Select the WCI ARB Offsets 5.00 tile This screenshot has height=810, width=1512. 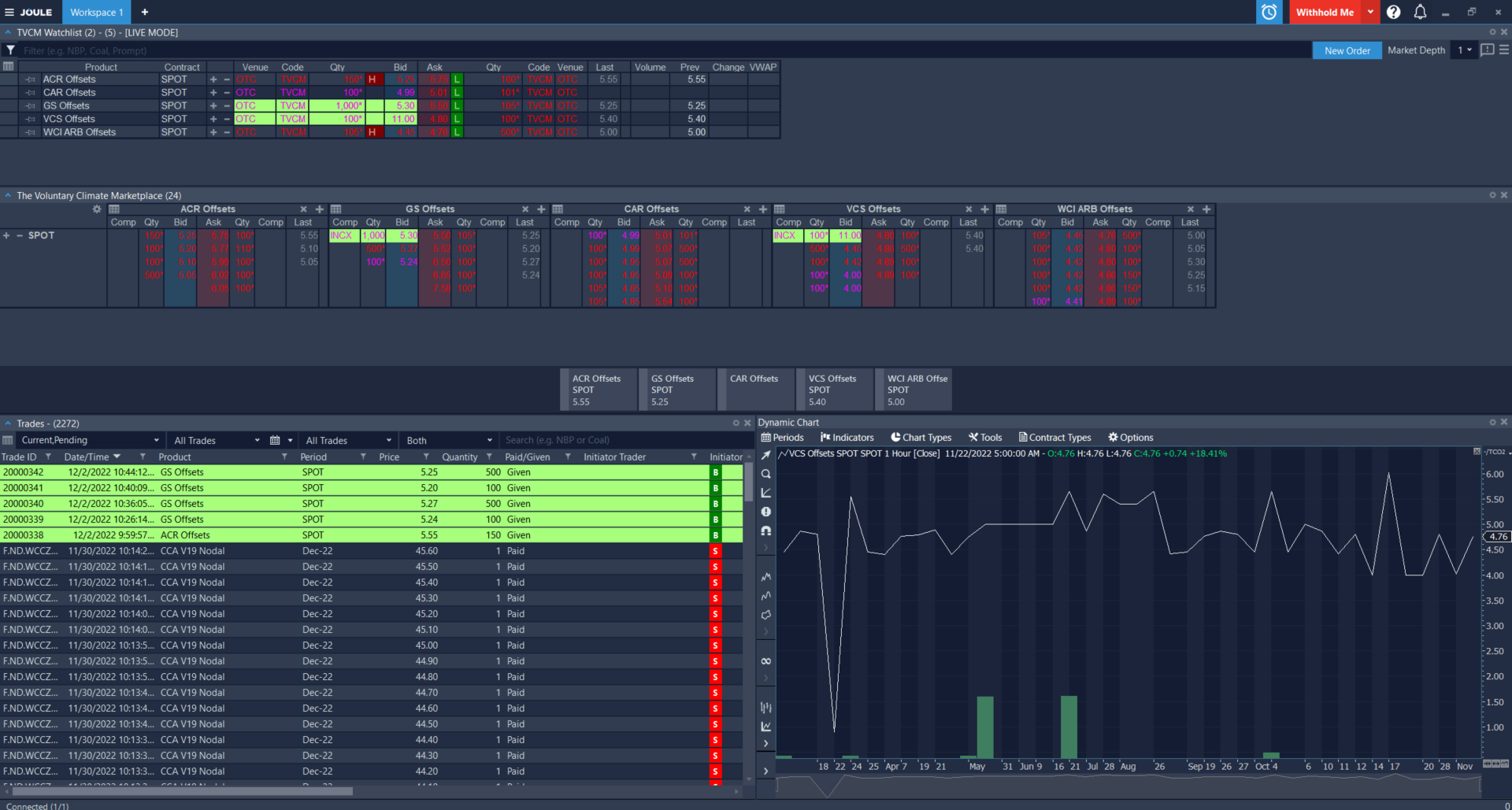[913, 390]
